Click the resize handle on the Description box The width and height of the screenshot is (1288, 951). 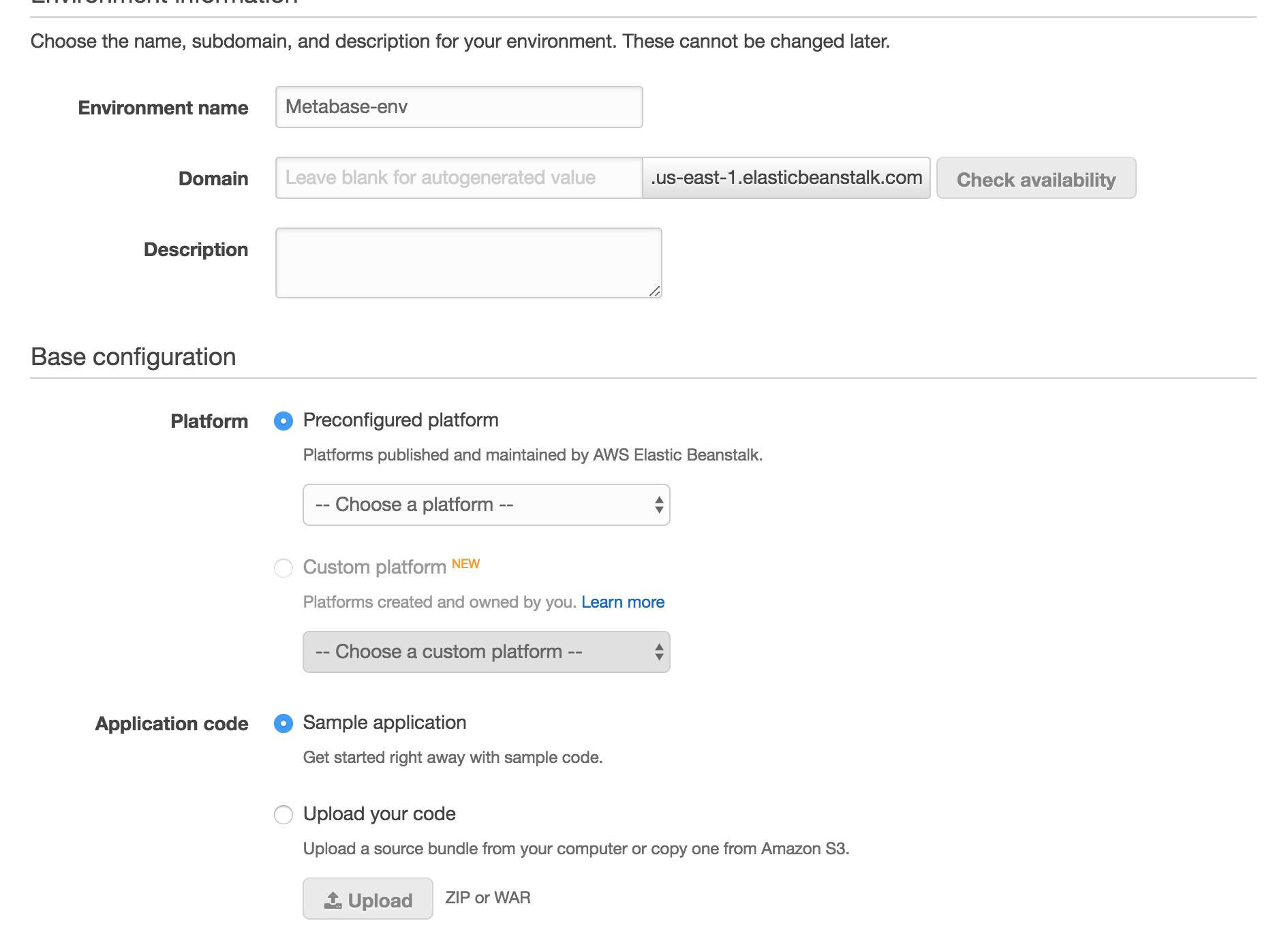click(x=656, y=292)
